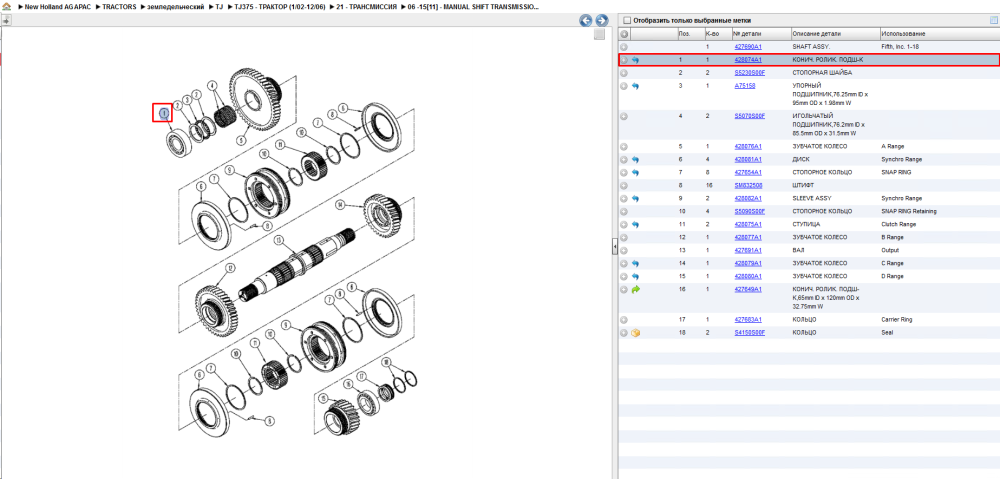Click blue replacement arrow on position 1 row
This screenshot has width=1000, height=479.
click(635, 60)
